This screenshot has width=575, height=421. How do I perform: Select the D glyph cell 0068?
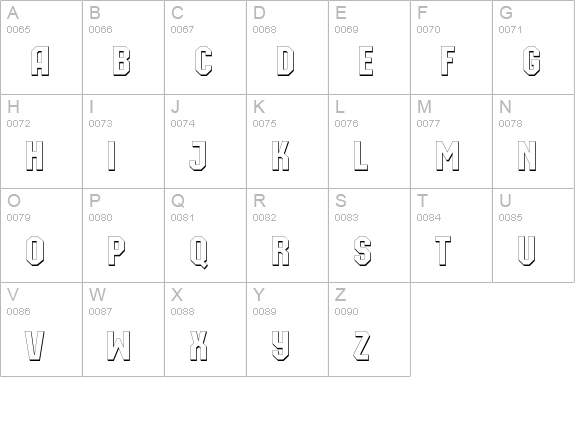pyautogui.click(x=288, y=47)
